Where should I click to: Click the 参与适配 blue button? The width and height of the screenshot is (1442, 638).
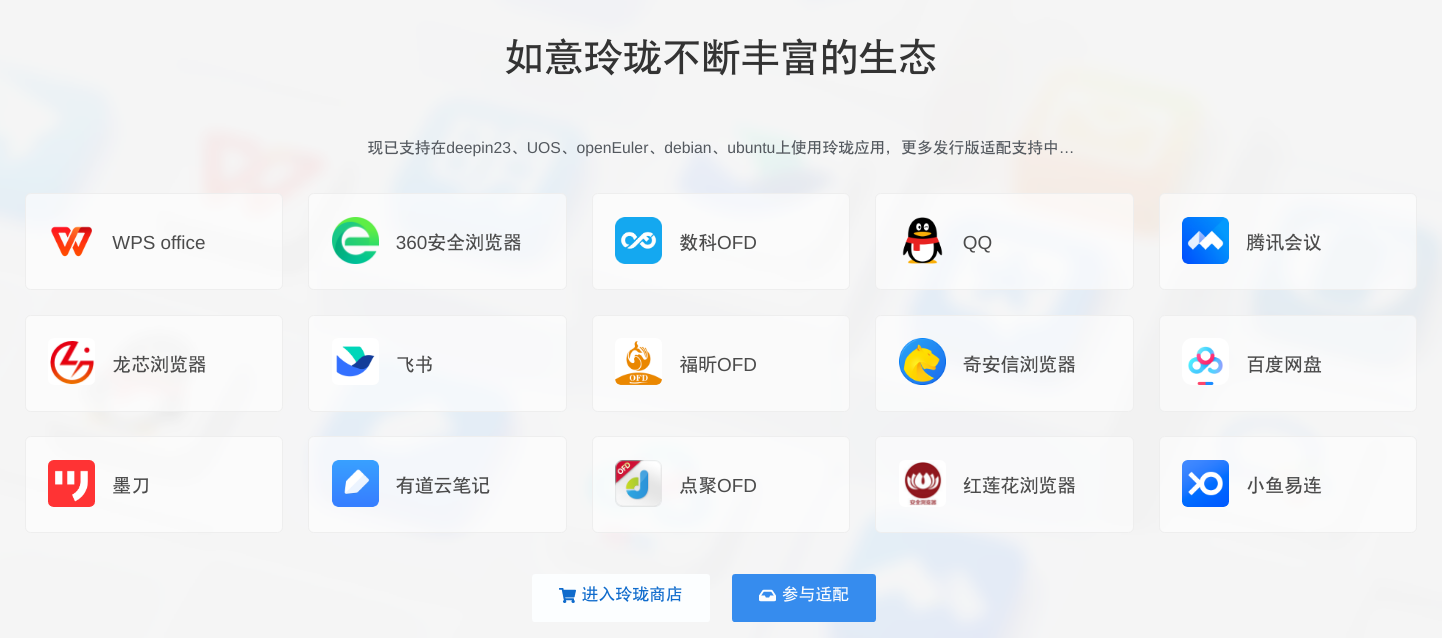click(x=804, y=598)
